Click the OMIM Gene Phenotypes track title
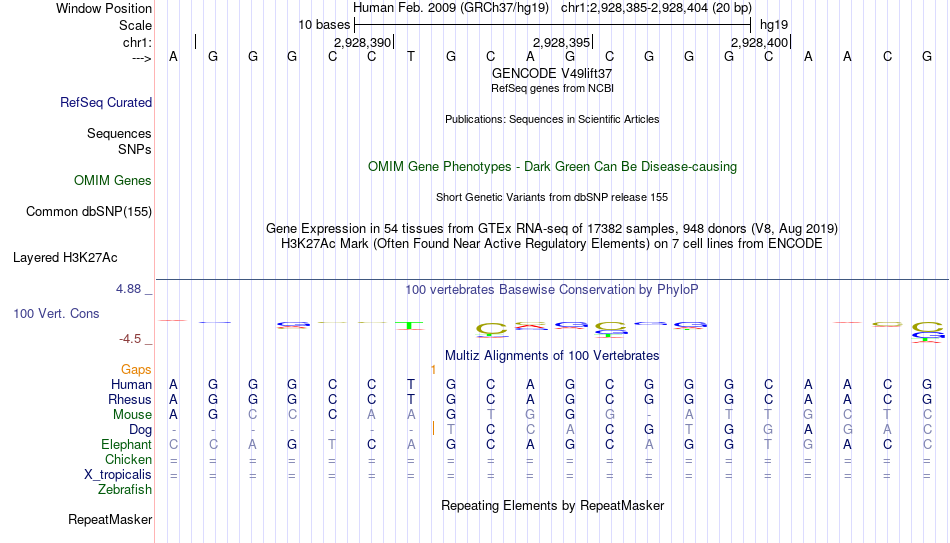The width and height of the screenshot is (950, 543). [552, 167]
